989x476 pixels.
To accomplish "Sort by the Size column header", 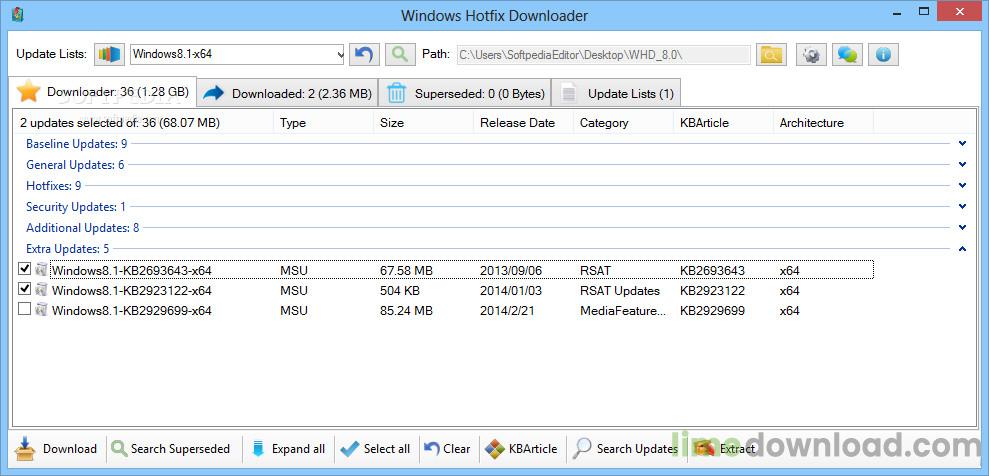I will (423, 123).
